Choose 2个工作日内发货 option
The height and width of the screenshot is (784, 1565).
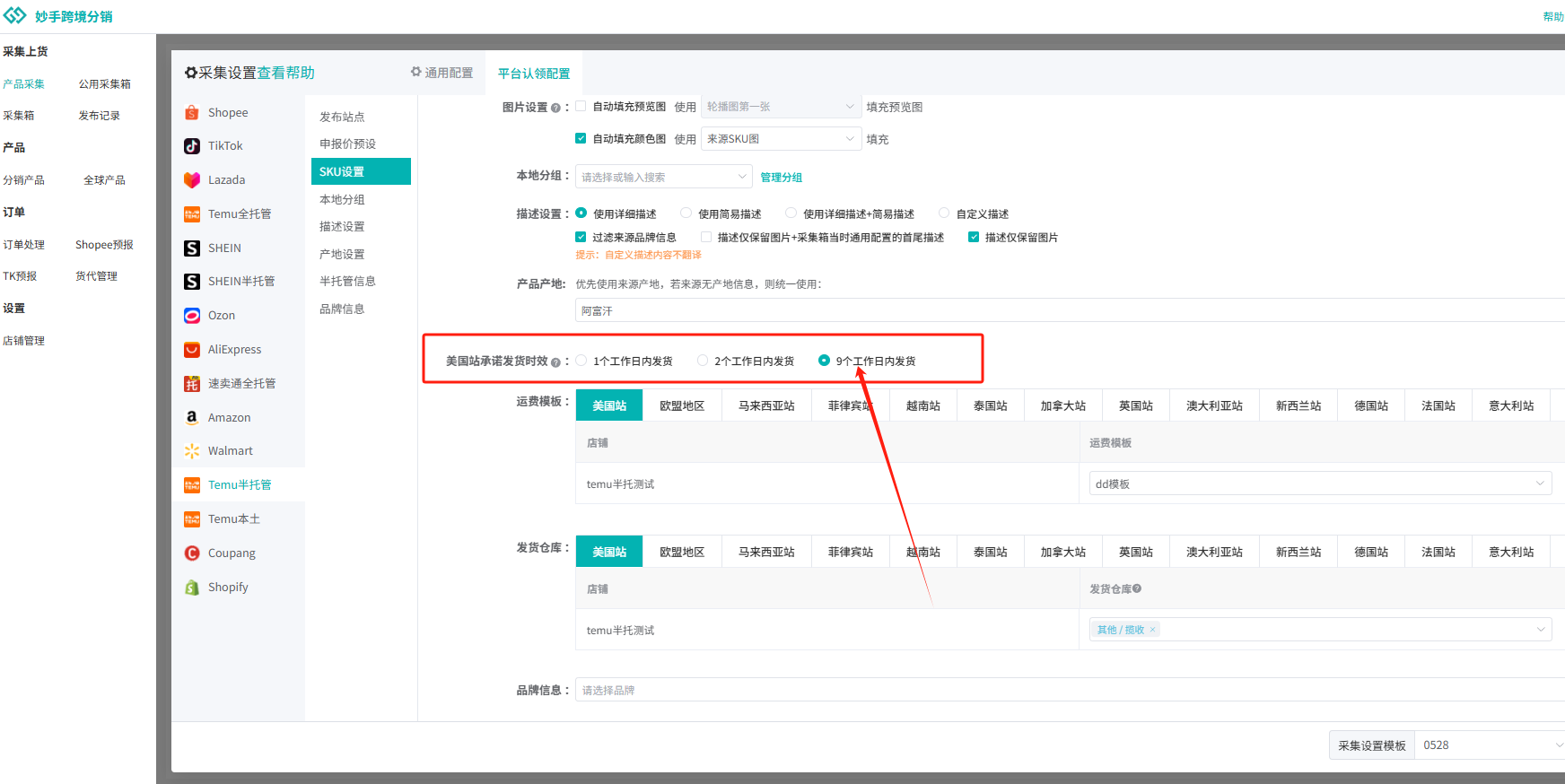(703, 360)
